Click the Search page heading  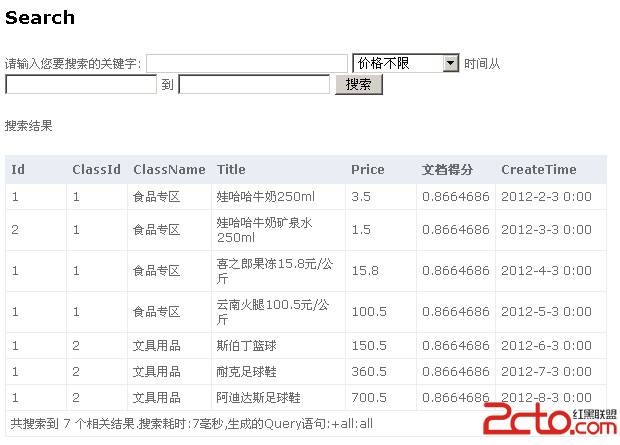click(40, 17)
